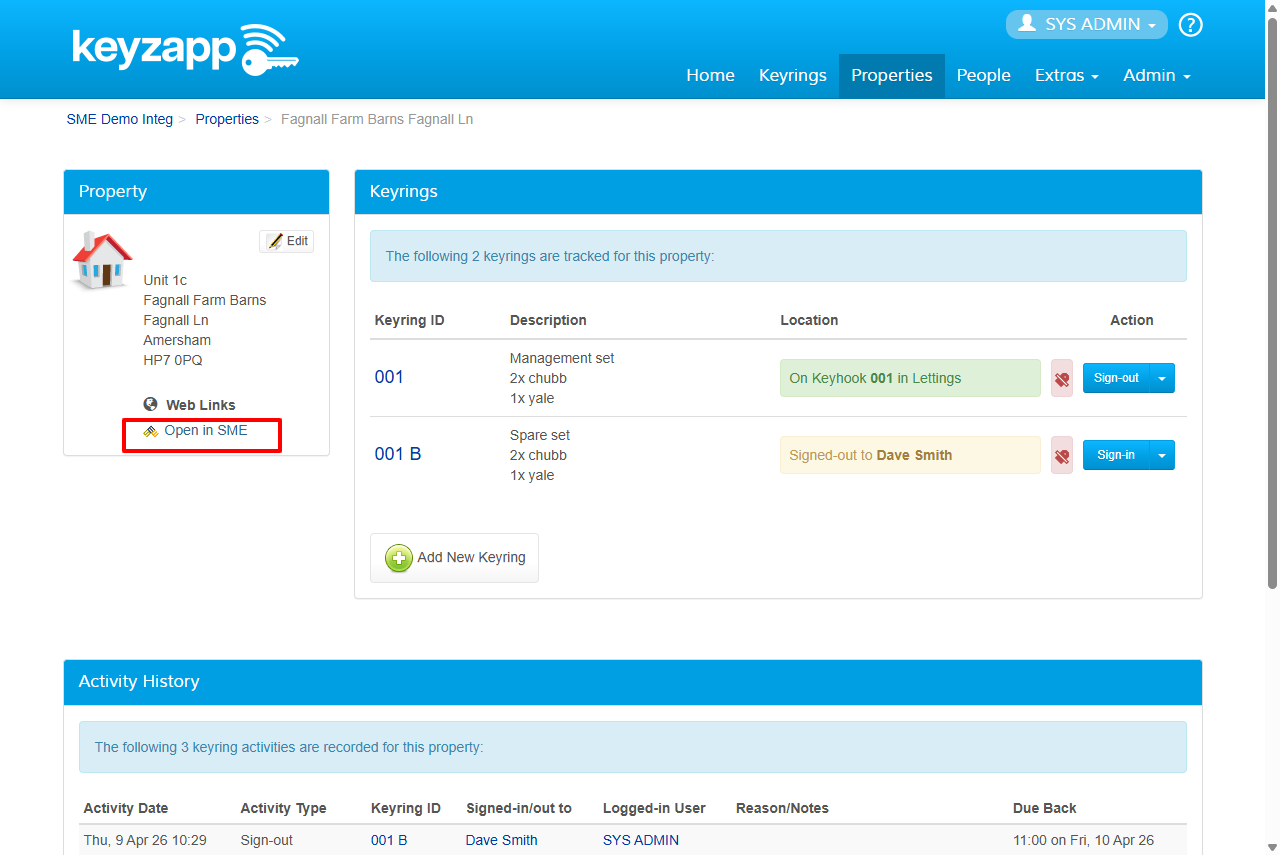Open the People tab
The image size is (1280, 855).
coord(983,76)
